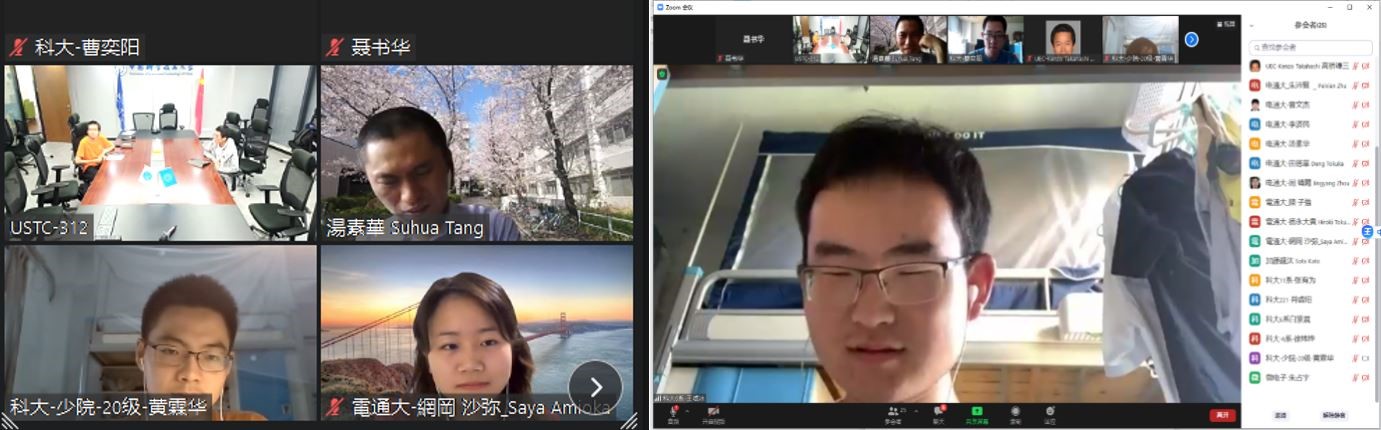The image size is (1381, 430).
Task: Select Jingyang Zhou participant row
Action: (1309, 183)
